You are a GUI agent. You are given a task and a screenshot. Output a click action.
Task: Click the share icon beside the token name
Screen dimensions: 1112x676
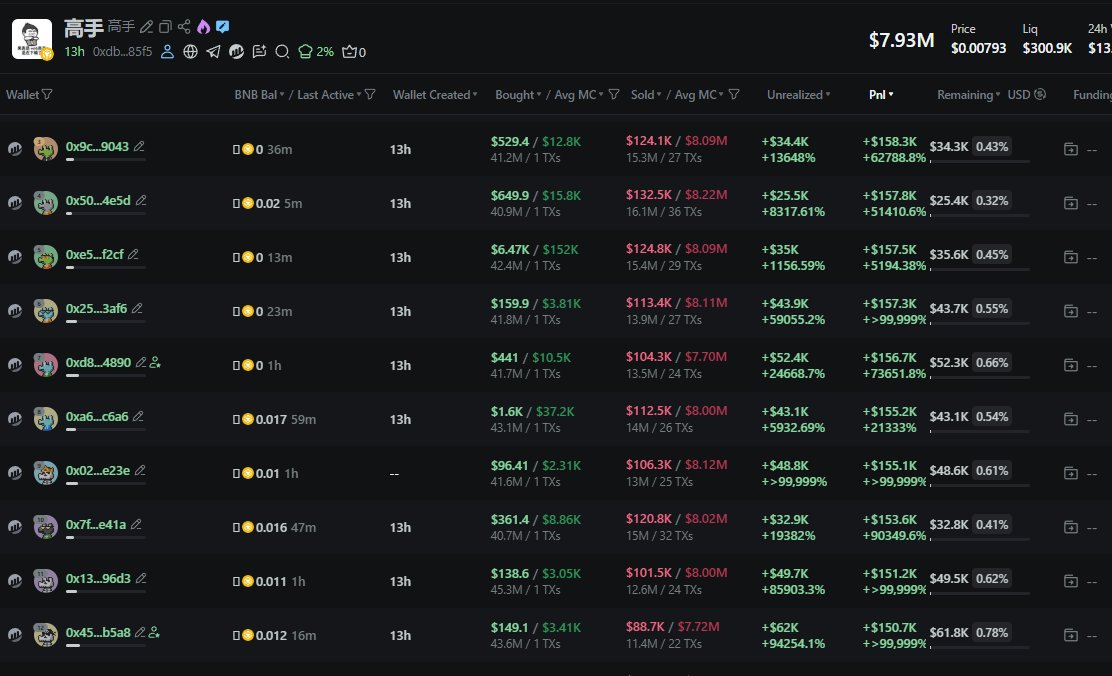click(183, 27)
